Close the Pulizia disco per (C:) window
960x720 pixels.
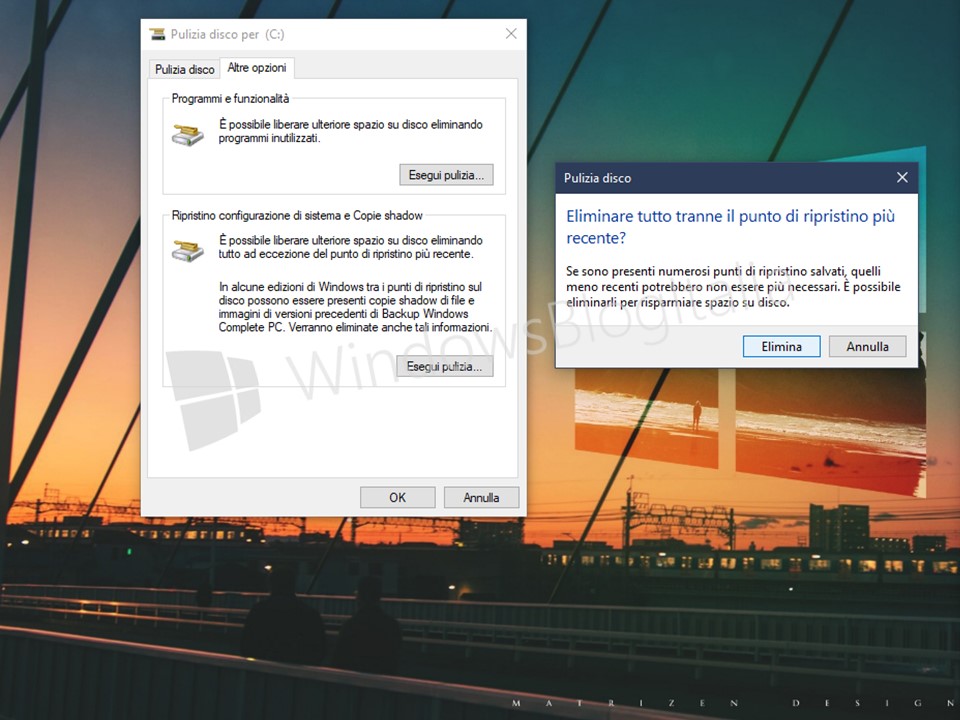pos(511,34)
